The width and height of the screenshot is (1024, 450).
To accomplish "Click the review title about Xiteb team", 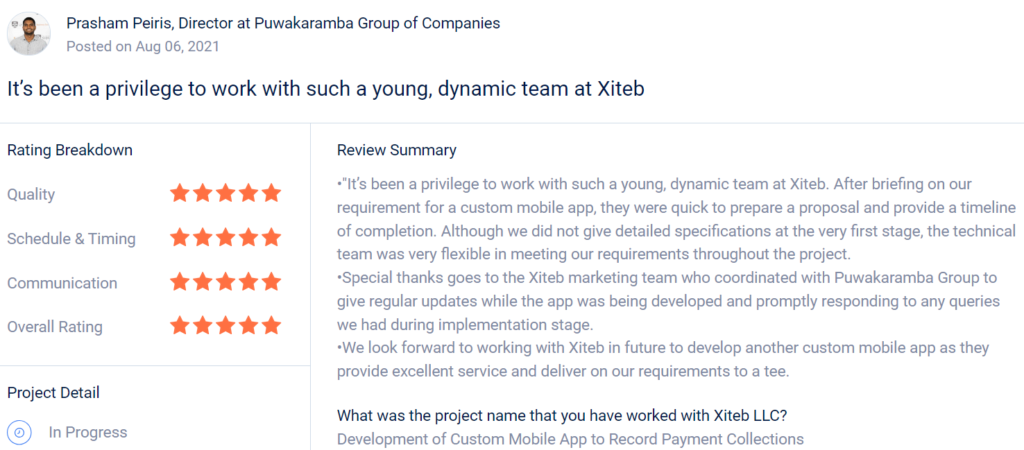I will (x=326, y=89).
